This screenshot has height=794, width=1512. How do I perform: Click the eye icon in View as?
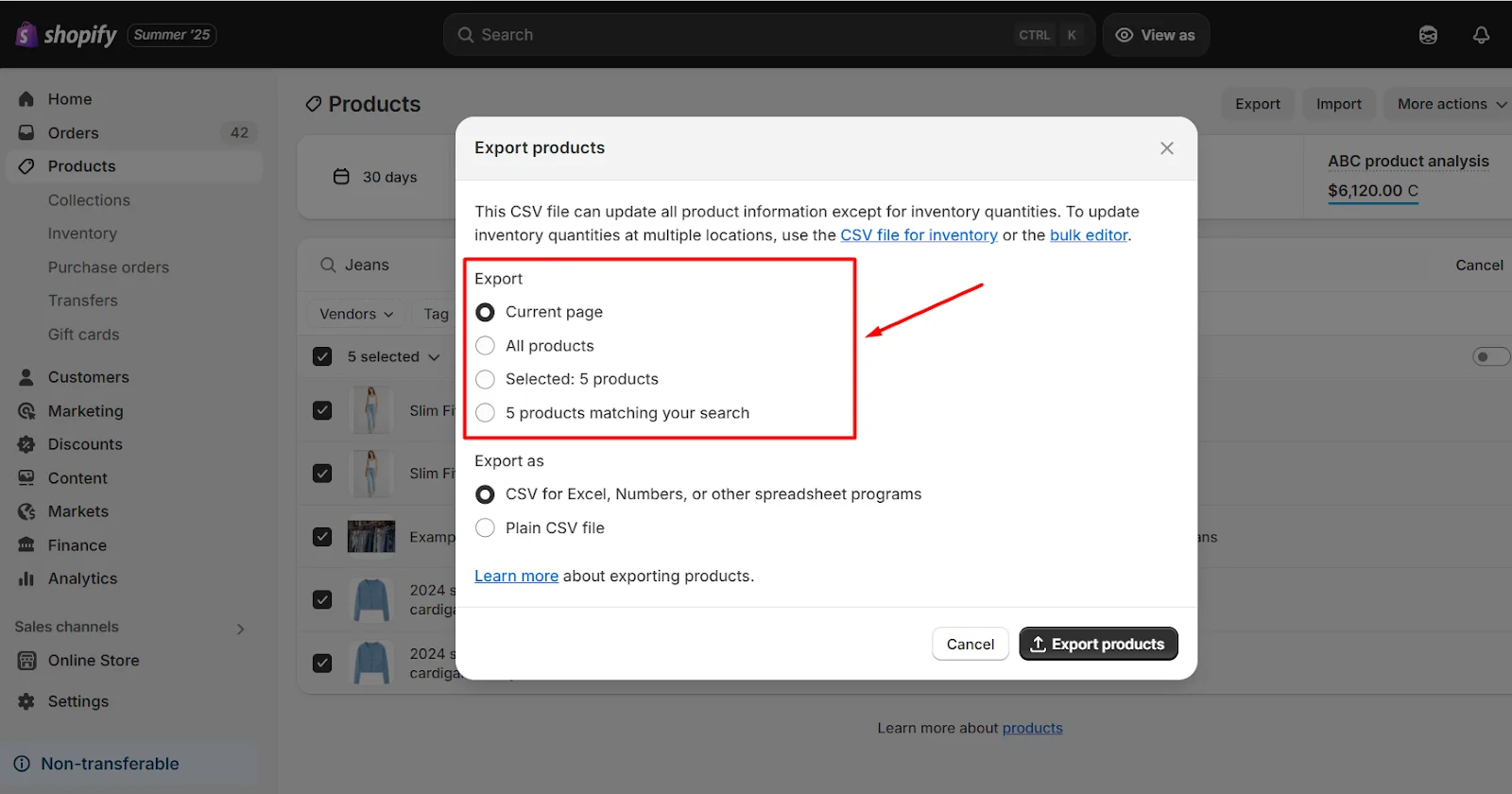pos(1125,35)
